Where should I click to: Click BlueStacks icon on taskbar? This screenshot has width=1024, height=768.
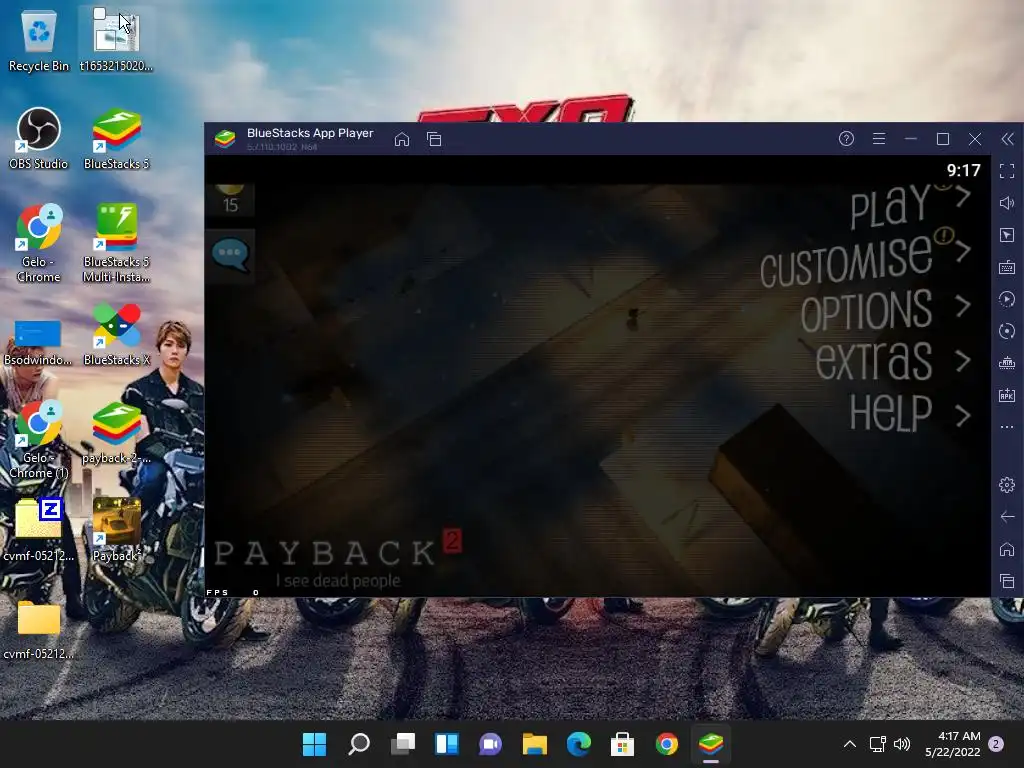[x=711, y=744]
